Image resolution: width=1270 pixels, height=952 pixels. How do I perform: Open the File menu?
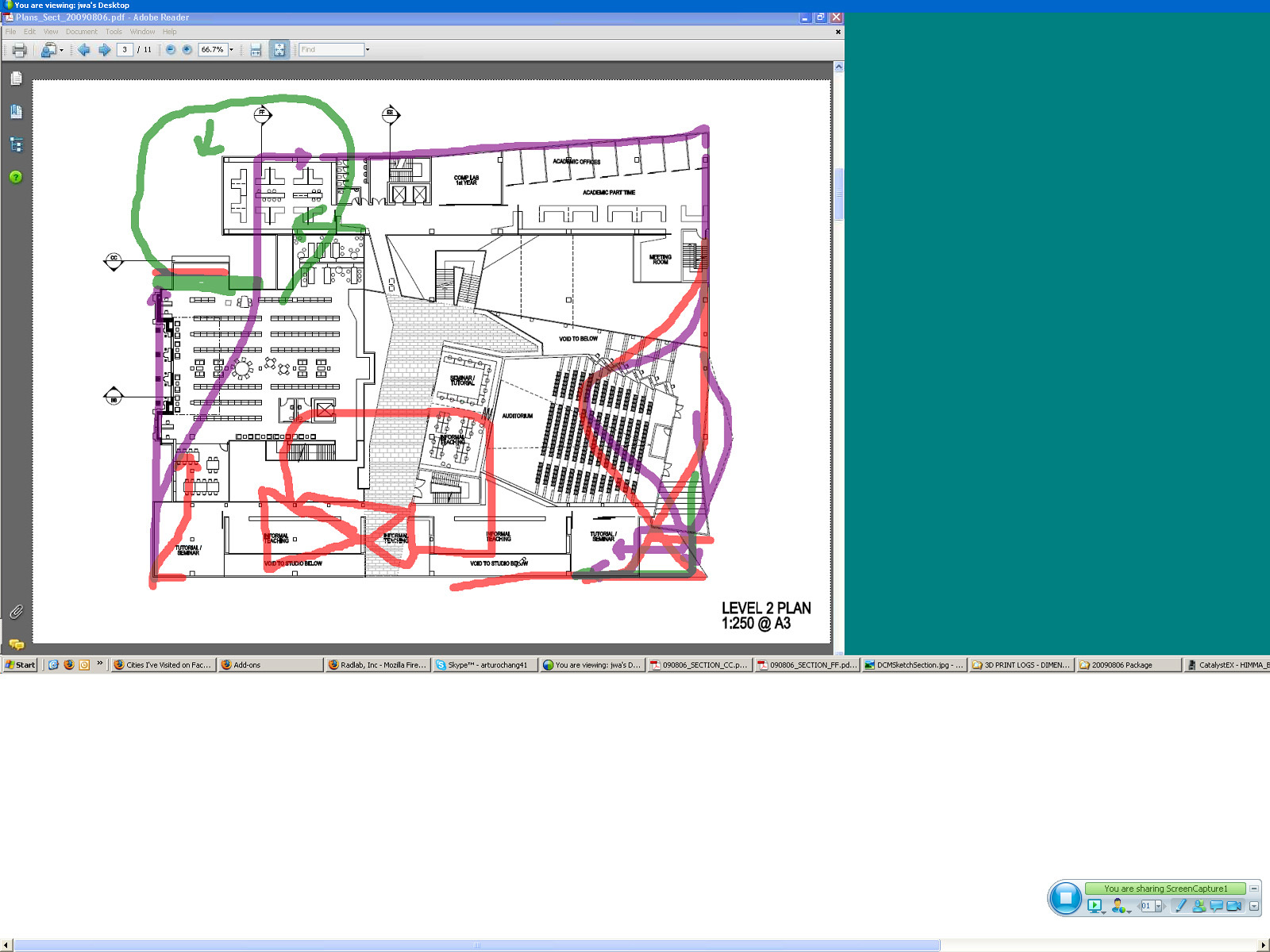click(x=11, y=32)
